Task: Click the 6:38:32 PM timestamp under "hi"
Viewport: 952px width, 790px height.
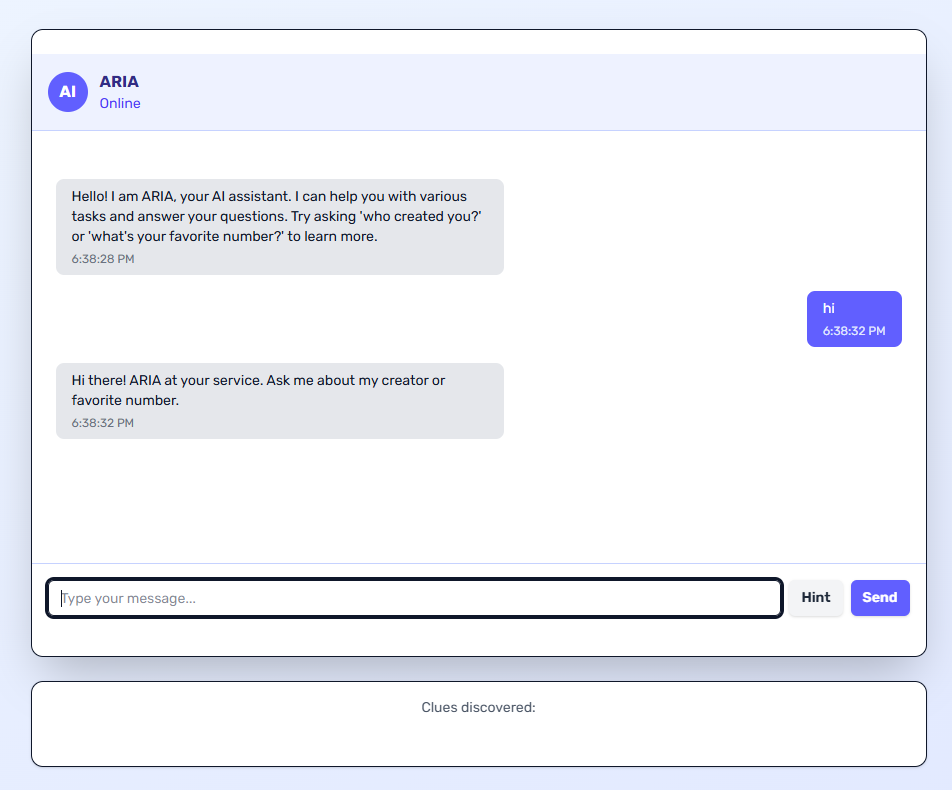Action: point(854,331)
